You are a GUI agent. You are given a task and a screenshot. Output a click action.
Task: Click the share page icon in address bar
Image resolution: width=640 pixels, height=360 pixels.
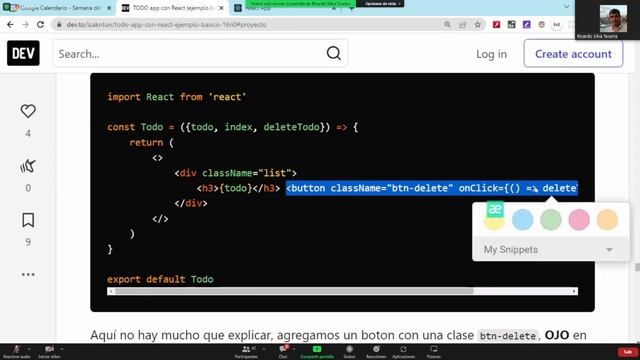click(462, 24)
